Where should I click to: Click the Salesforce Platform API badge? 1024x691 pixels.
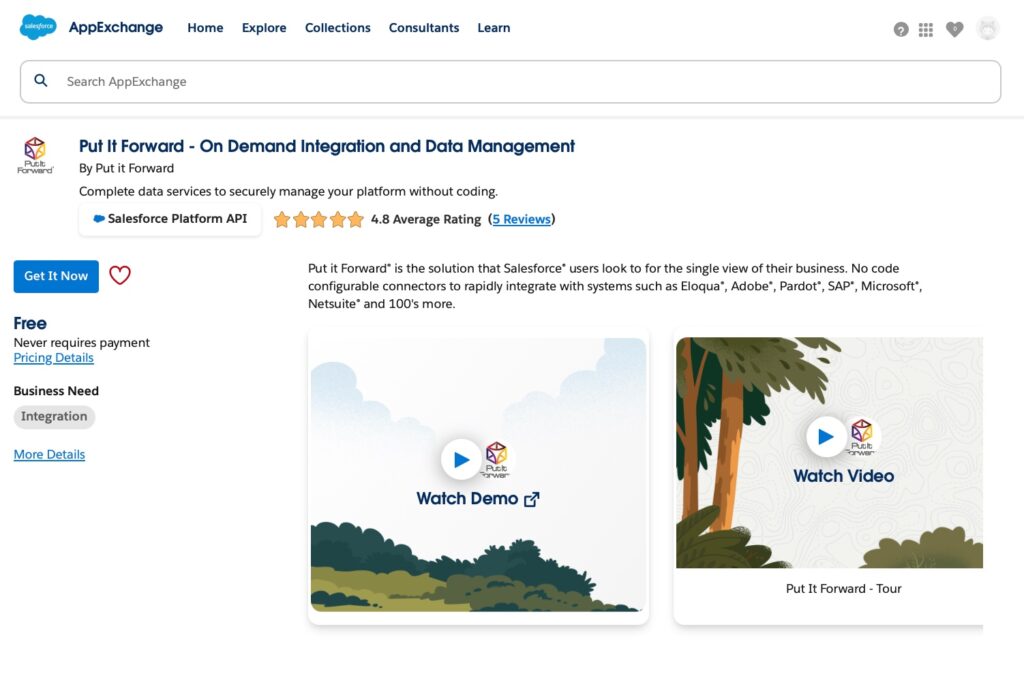[170, 219]
